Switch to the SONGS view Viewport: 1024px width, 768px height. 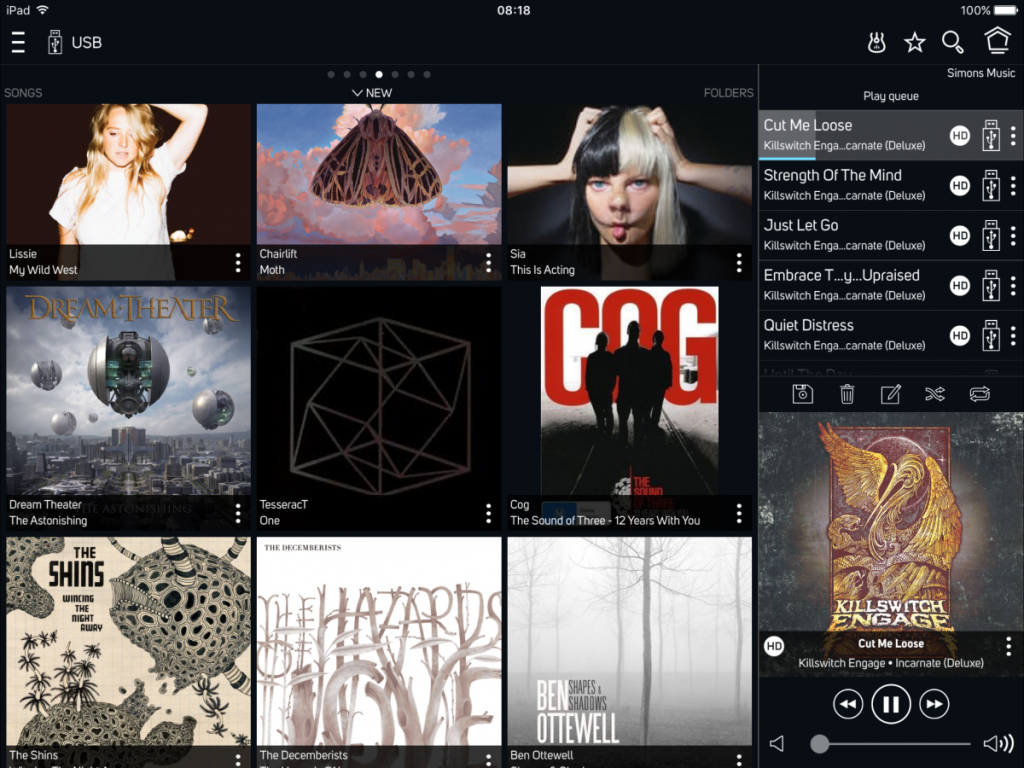click(24, 93)
